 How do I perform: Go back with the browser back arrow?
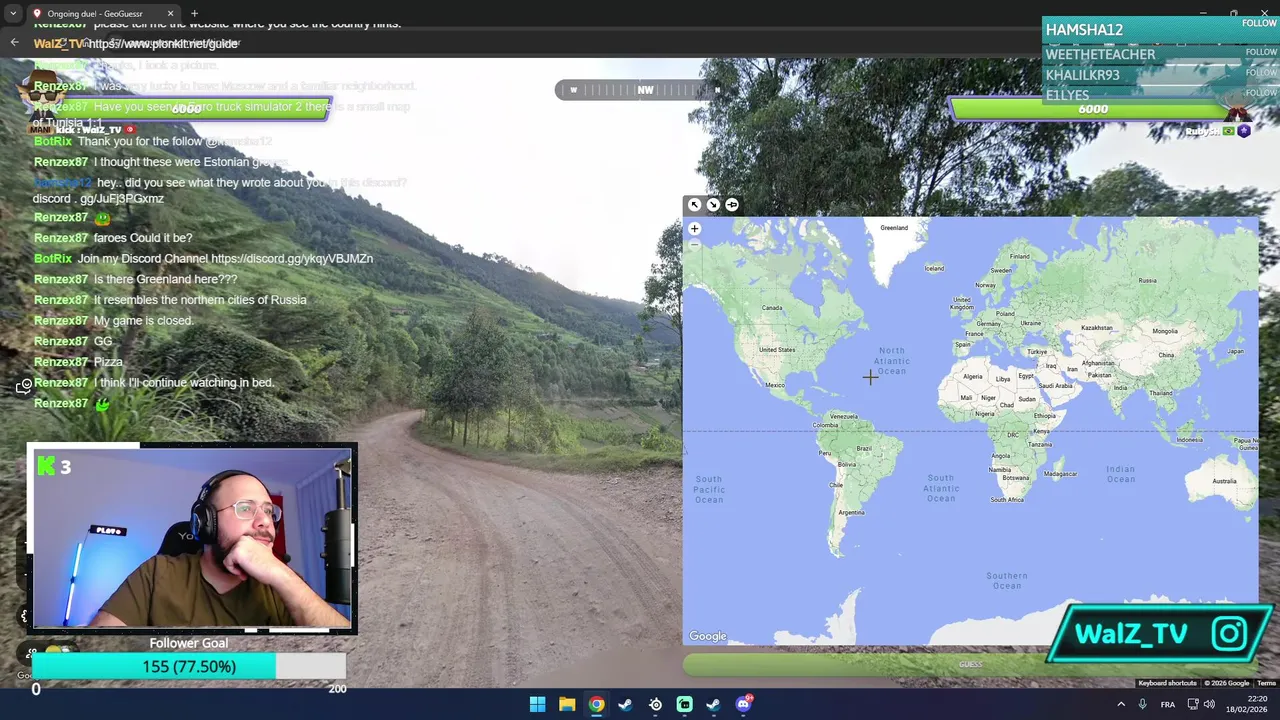tap(14, 42)
